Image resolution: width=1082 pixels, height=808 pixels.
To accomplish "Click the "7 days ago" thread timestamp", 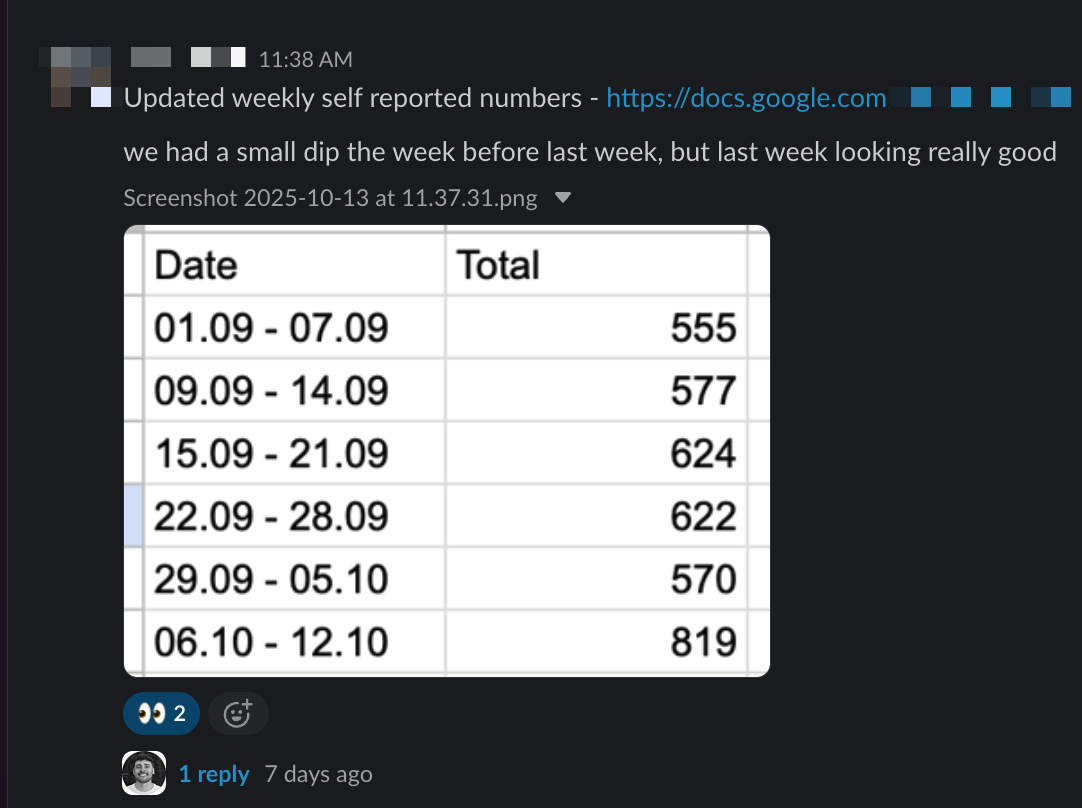I will pyautogui.click(x=318, y=773).
